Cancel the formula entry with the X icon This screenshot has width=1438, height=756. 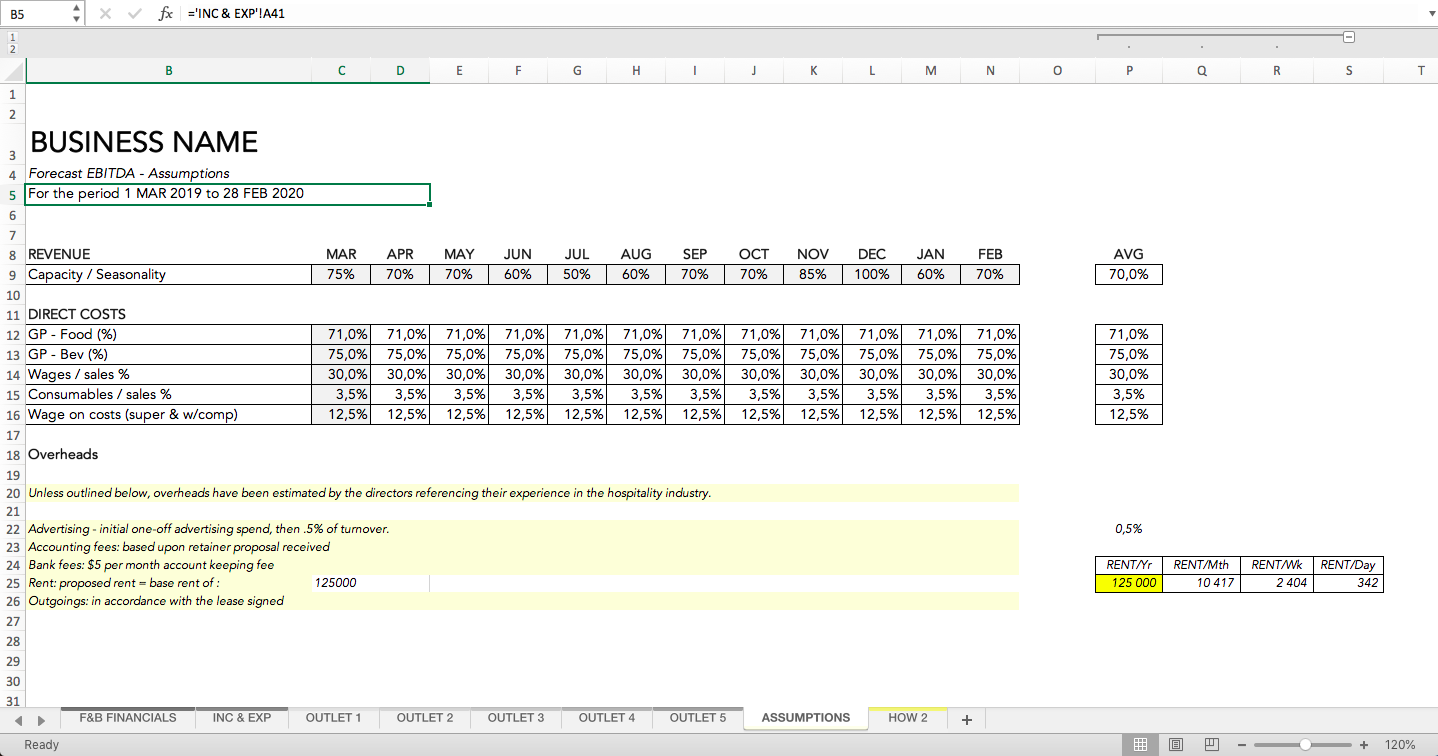106,14
